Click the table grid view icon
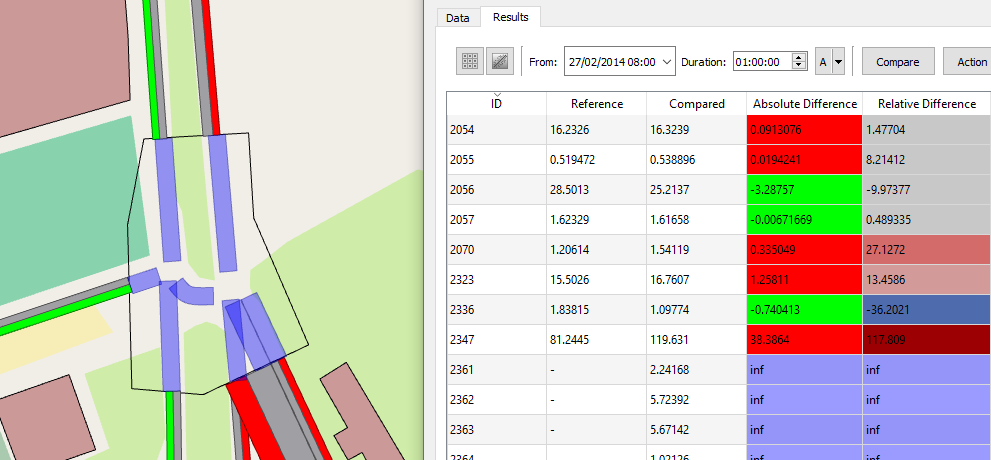991x460 pixels. [x=468, y=61]
